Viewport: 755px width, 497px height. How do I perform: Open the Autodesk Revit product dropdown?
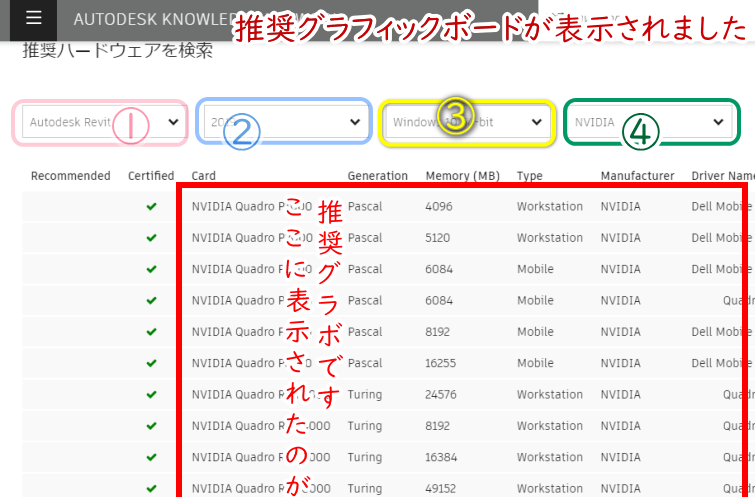point(104,122)
